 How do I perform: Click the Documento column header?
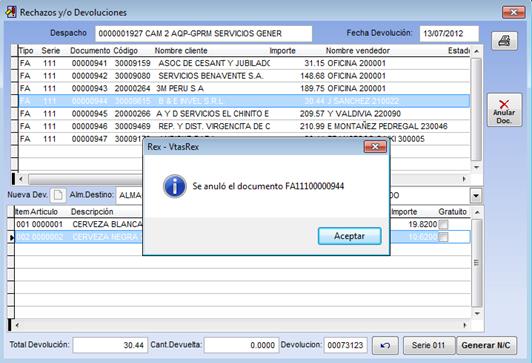(90, 51)
